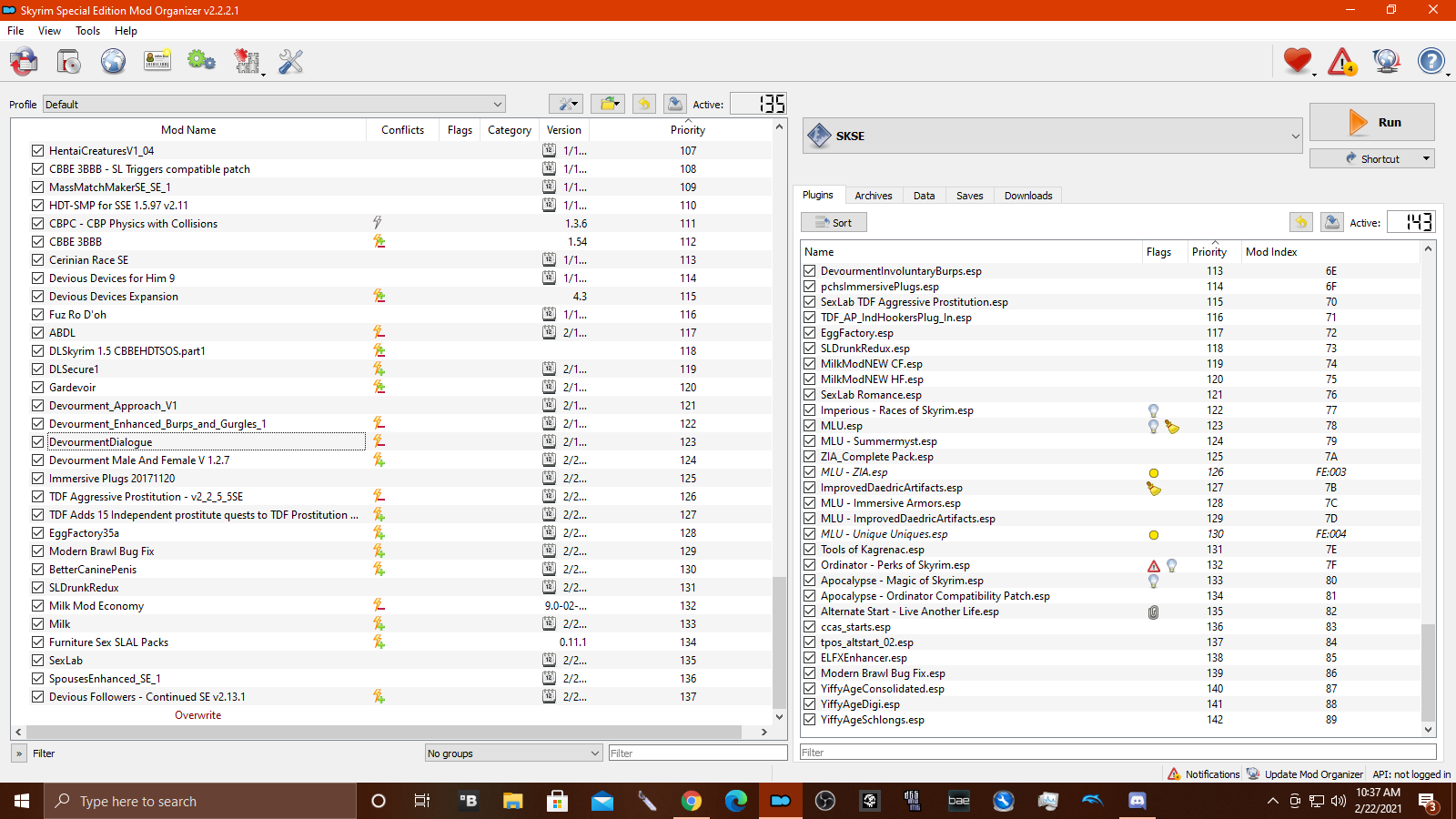Disable the Fuz Ro D'oh mod

pos(37,314)
